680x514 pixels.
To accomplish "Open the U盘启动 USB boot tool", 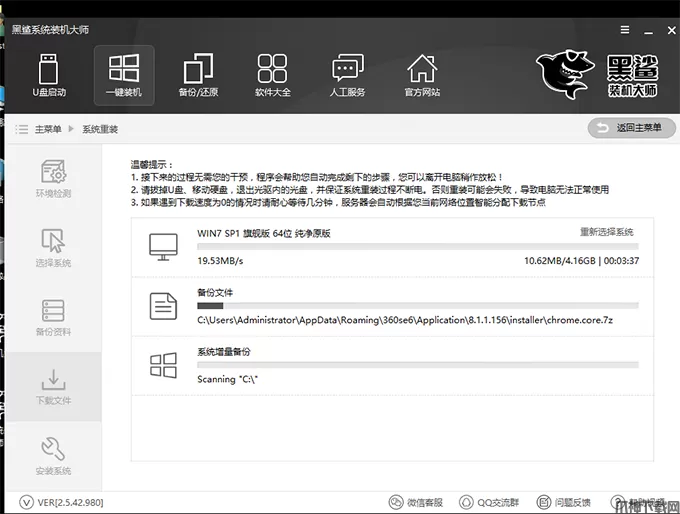I will pyautogui.click(x=50, y=75).
